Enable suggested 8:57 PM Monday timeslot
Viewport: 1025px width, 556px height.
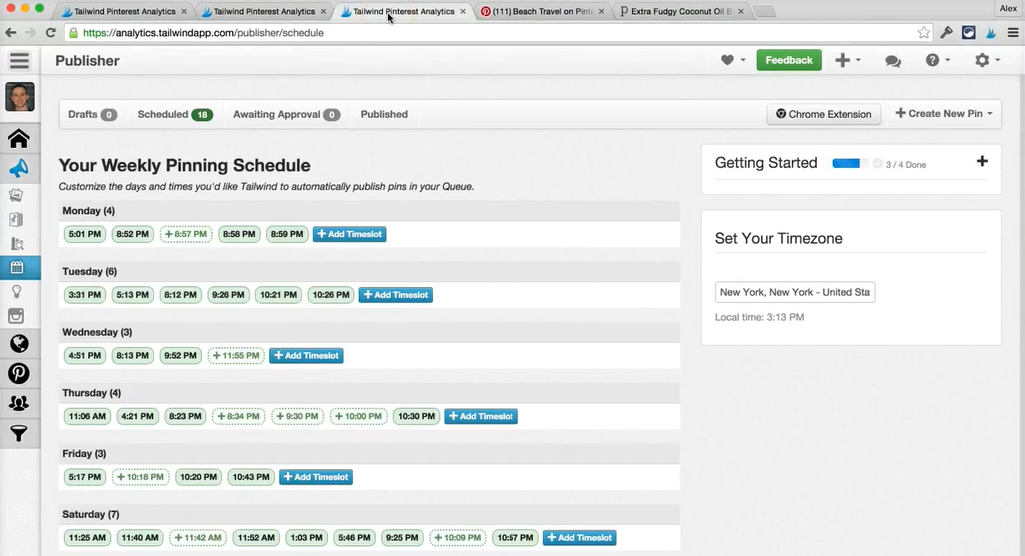186,234
